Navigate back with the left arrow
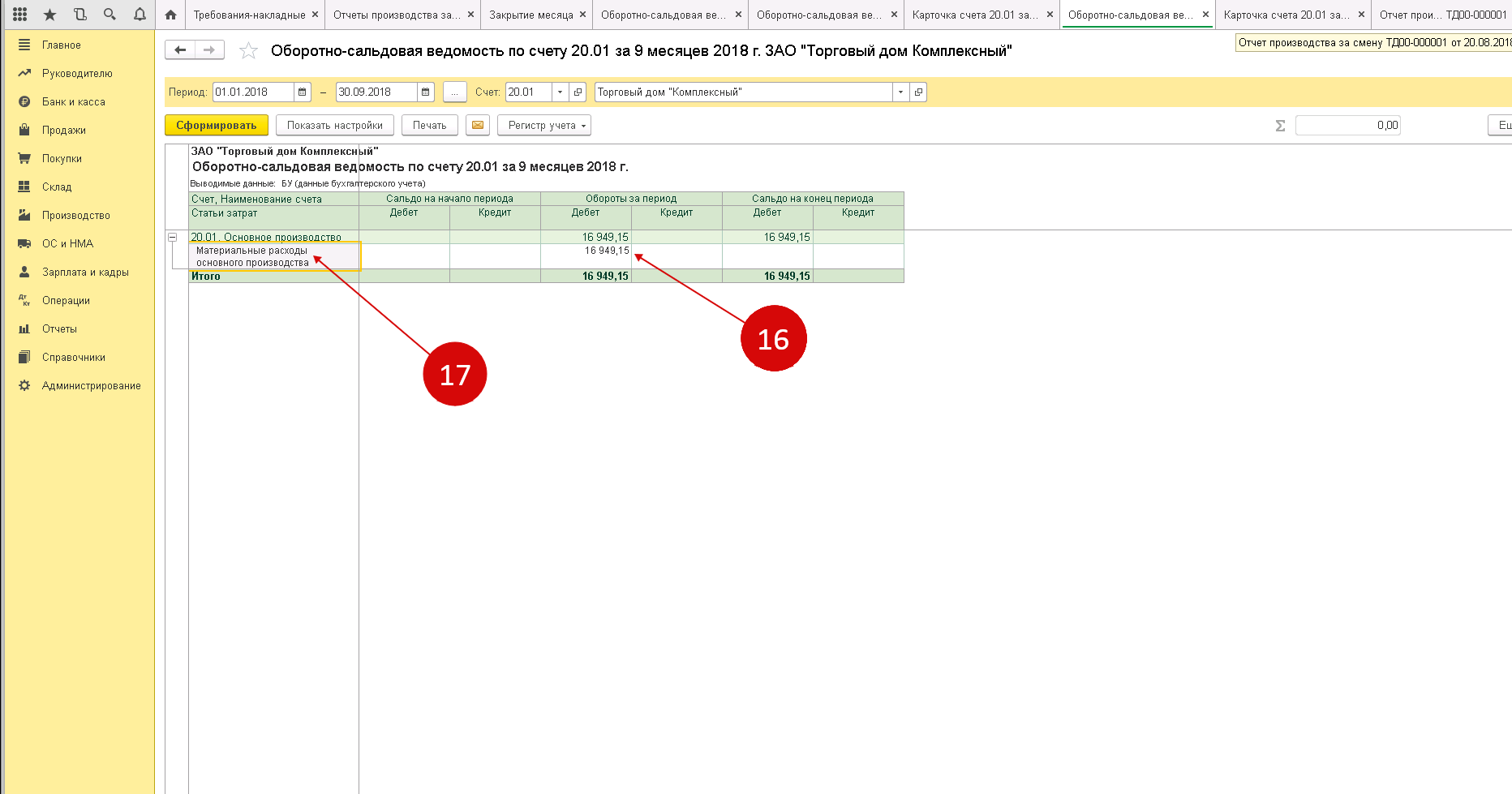 pyautogui.click(x=180, y=50)
